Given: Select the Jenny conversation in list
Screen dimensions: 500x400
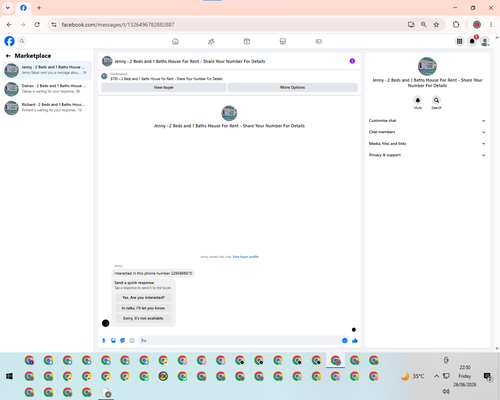Looking at the screenshot, I should 47,70.
